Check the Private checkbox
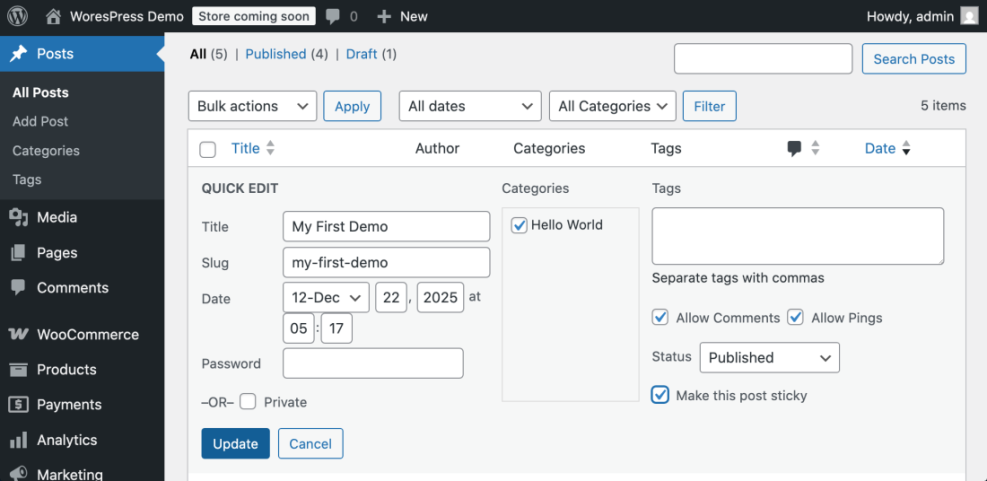This screenshot has width=987, height=481. 248,402
